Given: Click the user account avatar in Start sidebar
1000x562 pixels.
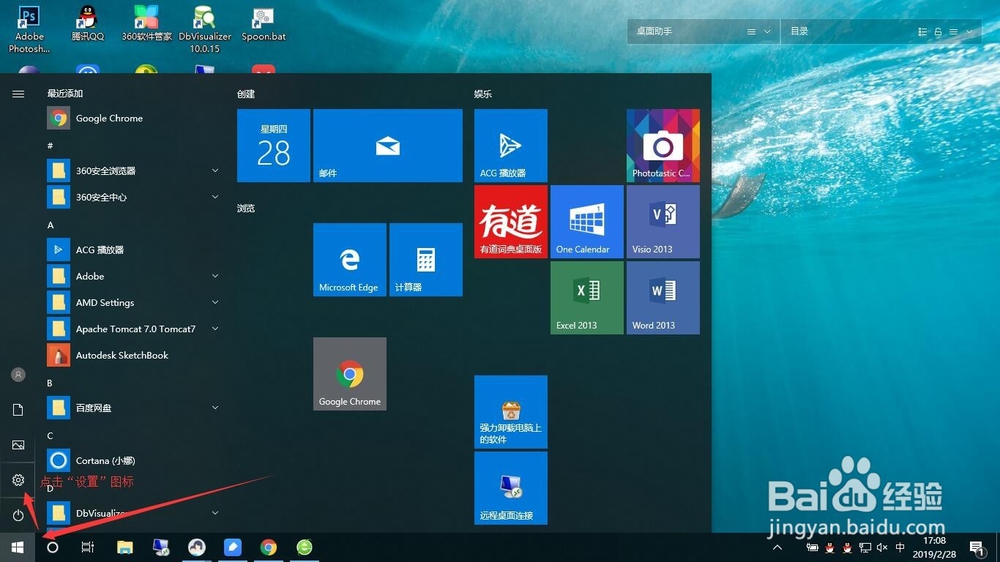Looking at the screenshot, I should tap(18, 374).
